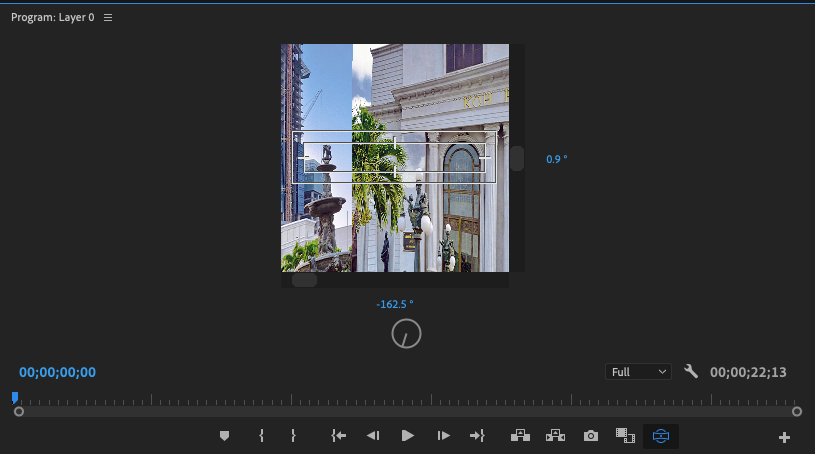Click the duration timecode 00;00;22;13
The image size is (815, 454).
coord(748,372)
